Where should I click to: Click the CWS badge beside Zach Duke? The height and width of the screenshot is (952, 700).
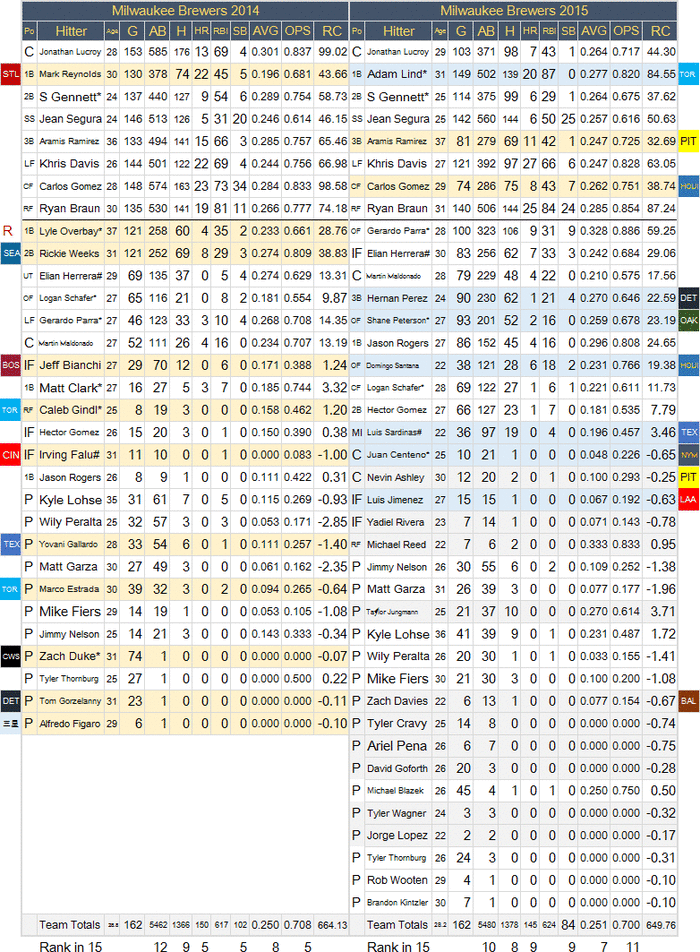pos(11,656)
